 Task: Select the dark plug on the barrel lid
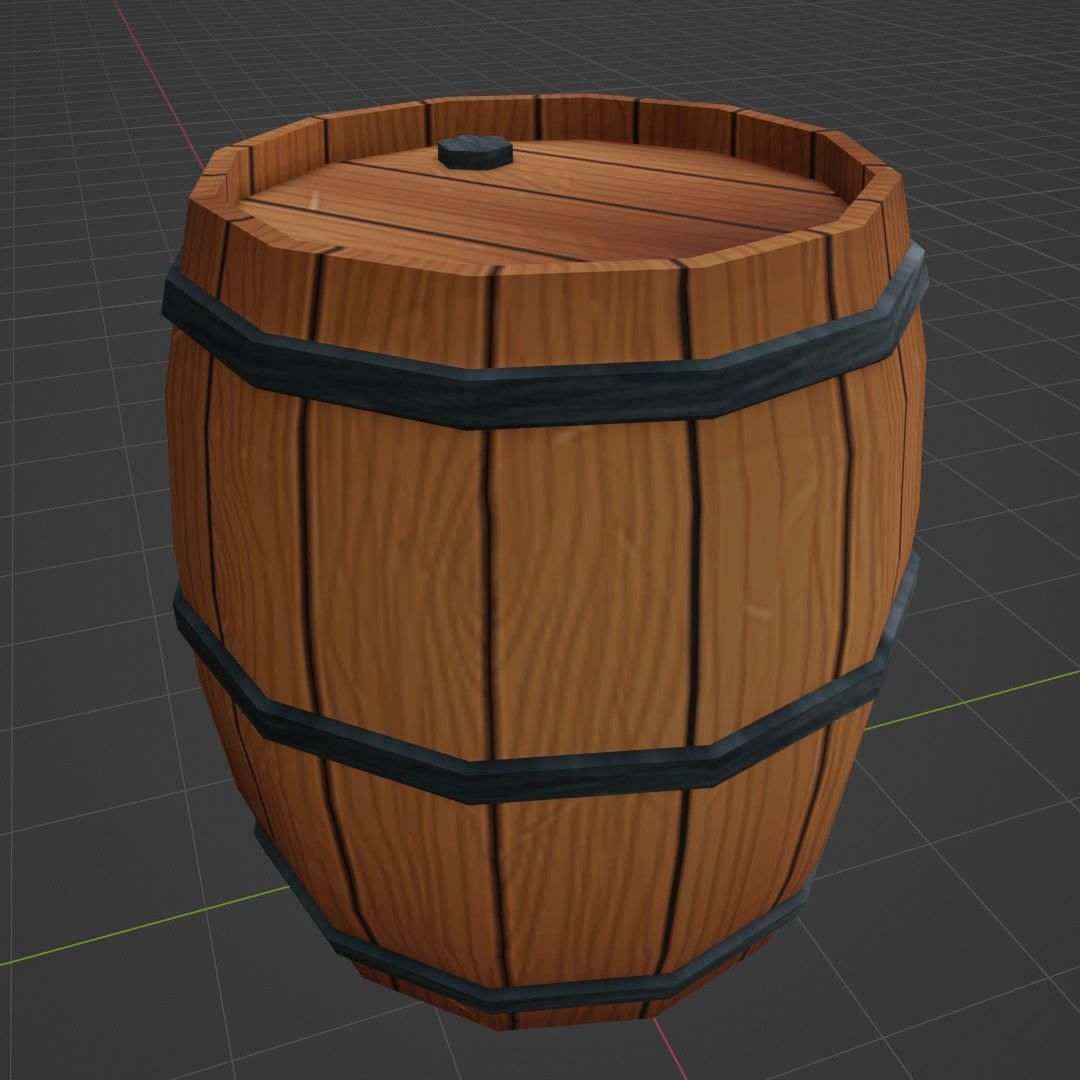coord(475,152)
